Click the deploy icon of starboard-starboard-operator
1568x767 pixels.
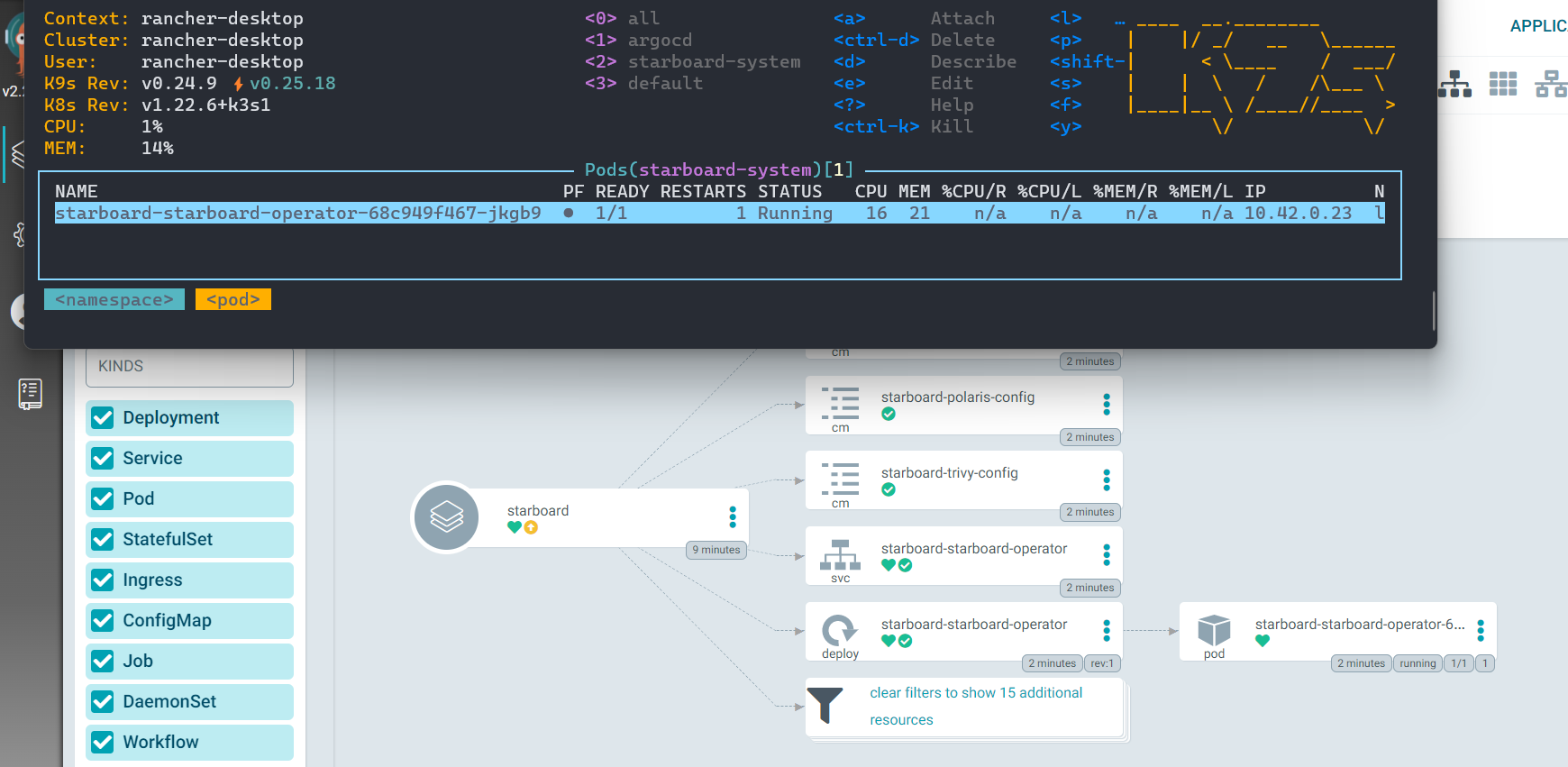pos(840,630)
